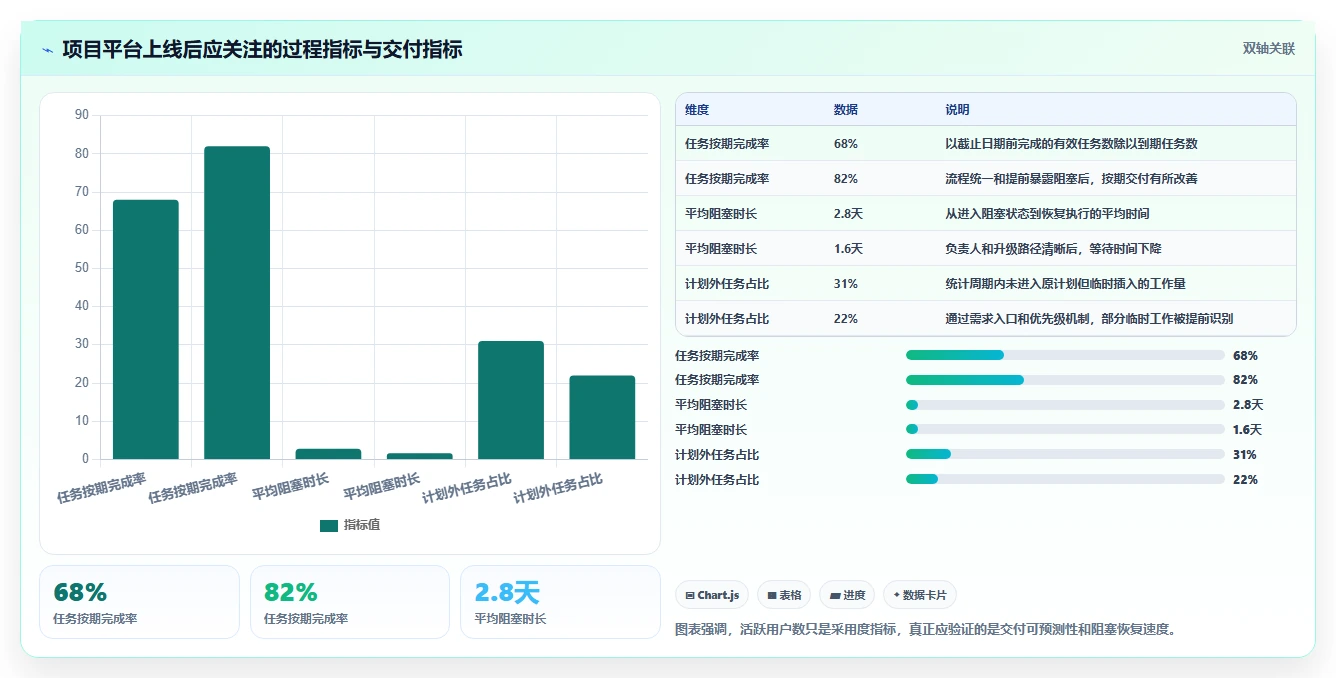Click the progress bar showing 2.8天

pyautogui.click(x=1065, y=405)
